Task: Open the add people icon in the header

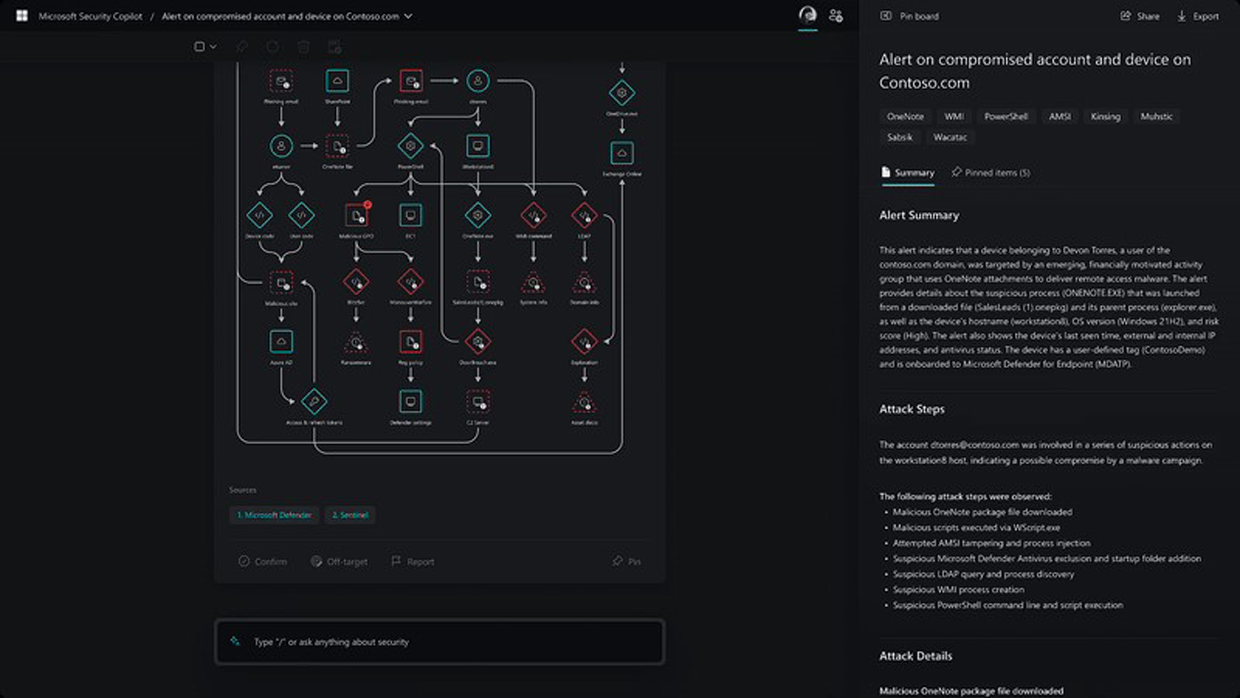Action: 836,16
